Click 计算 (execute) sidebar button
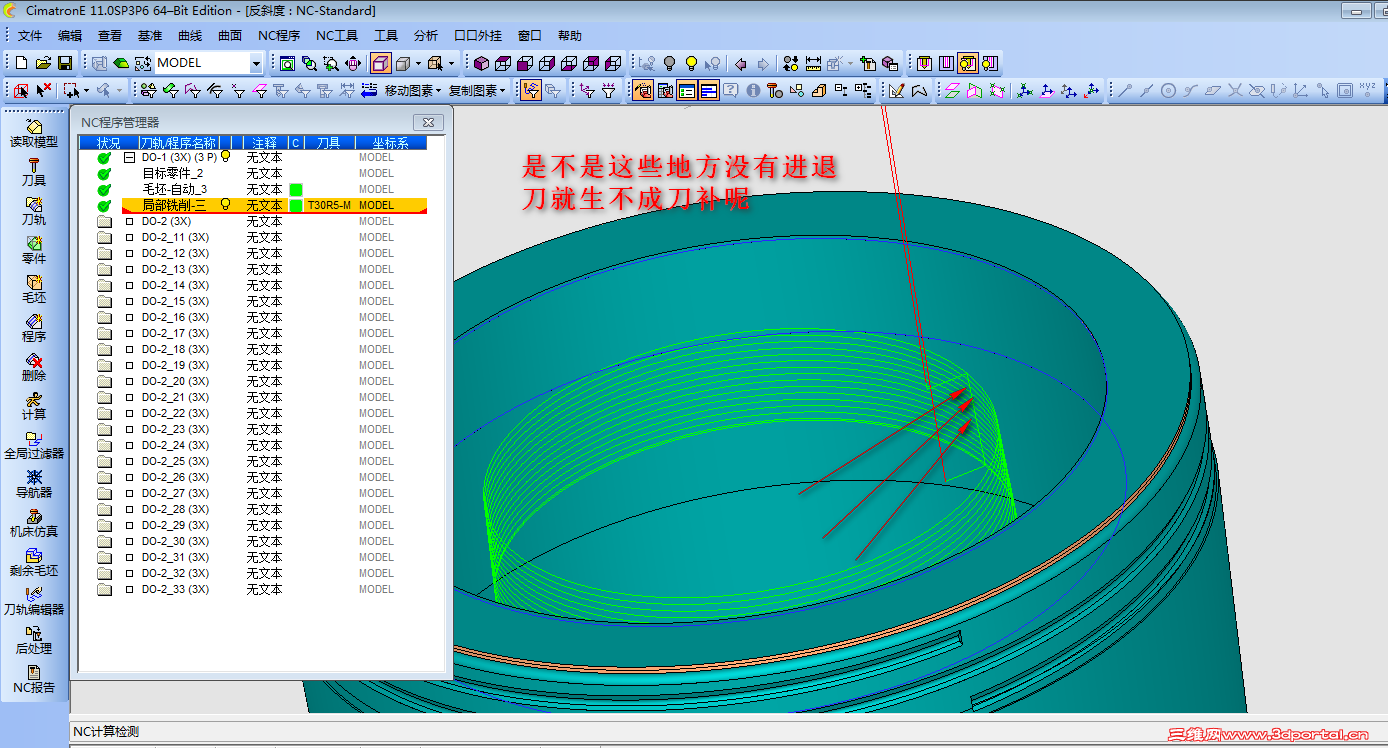This screenshot has height=748, width=1388. tap(34, 406)
